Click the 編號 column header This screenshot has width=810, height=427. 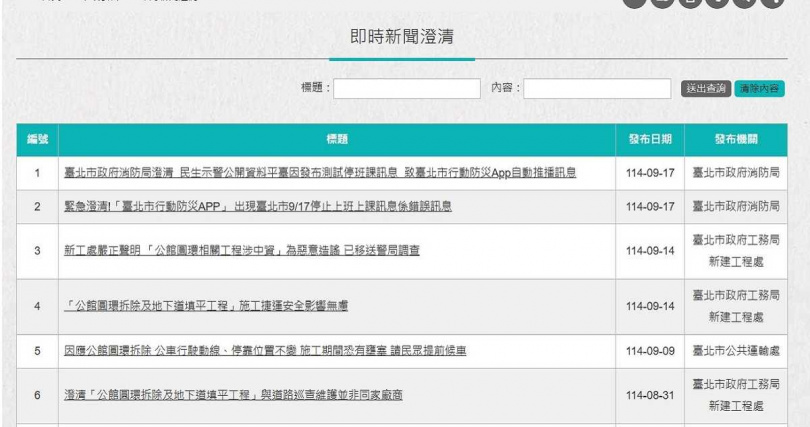point(37,139)
